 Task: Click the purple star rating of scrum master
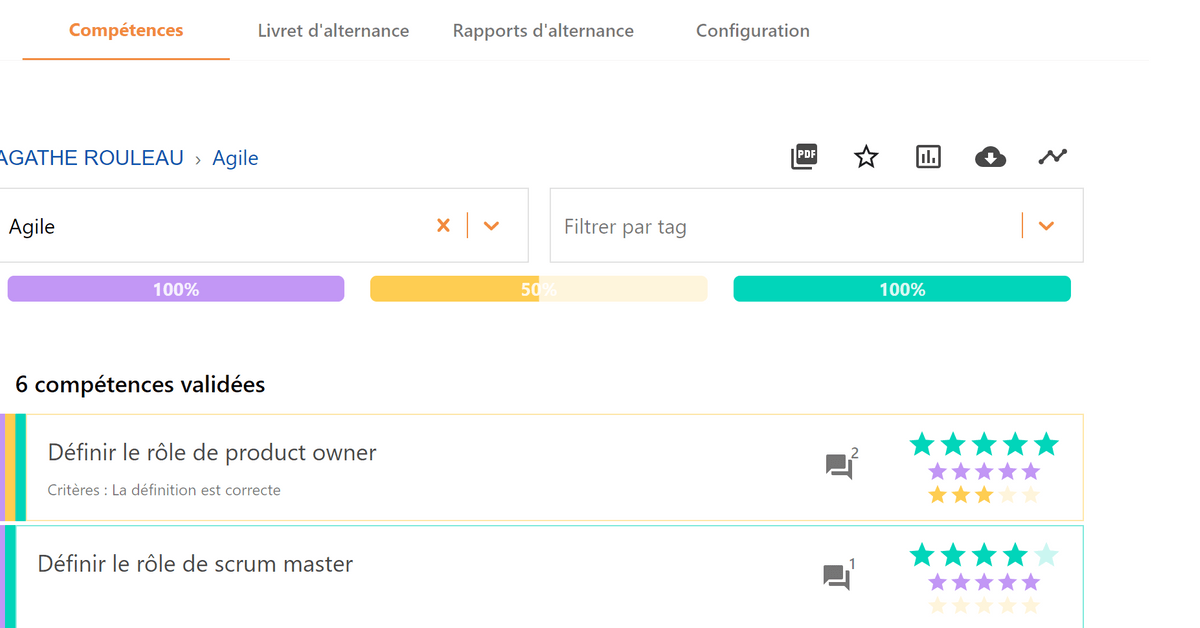click(984, 582)
